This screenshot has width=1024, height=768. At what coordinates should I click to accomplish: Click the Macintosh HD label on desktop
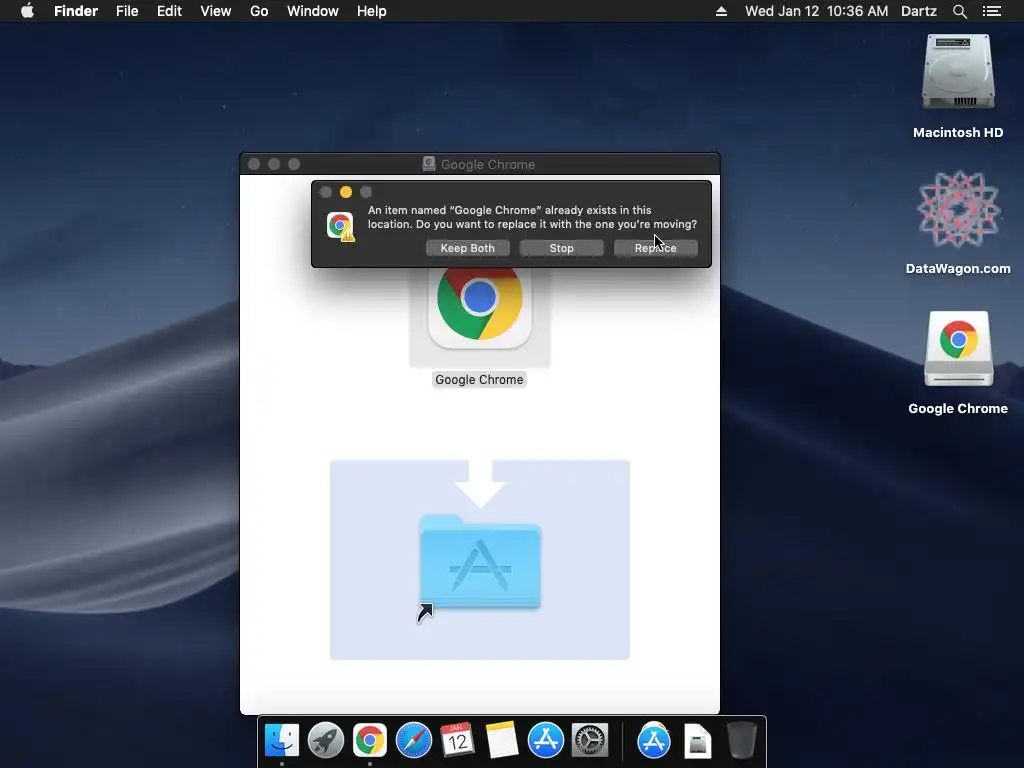(x=958, y=133)
